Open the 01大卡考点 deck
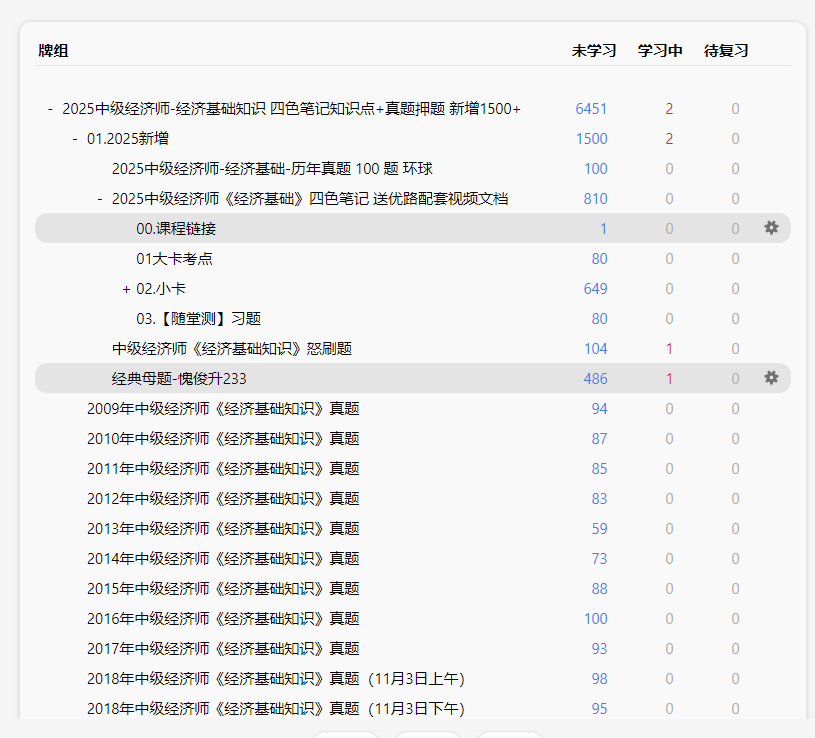The width and height of the screenshot is (815, 738). click(x=174, y=259)
